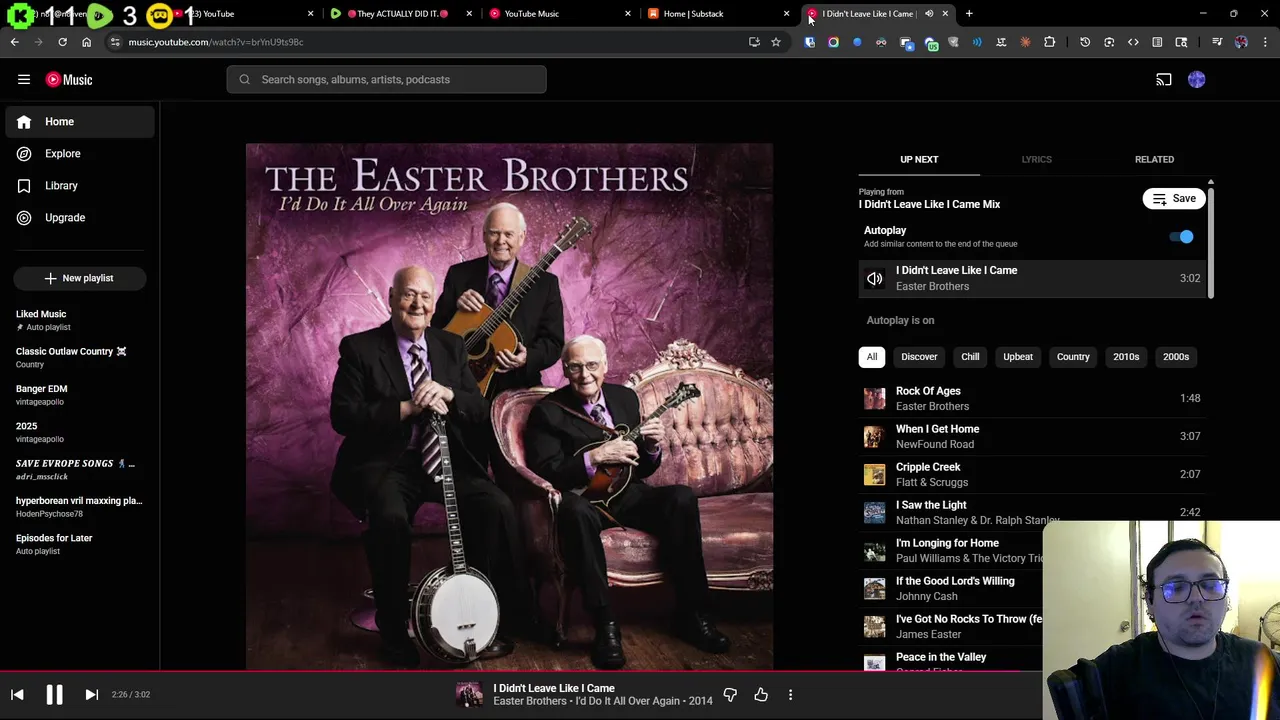Create a New playlist
The width and height of the screenshot is (1280, 720).
(80, 278)
